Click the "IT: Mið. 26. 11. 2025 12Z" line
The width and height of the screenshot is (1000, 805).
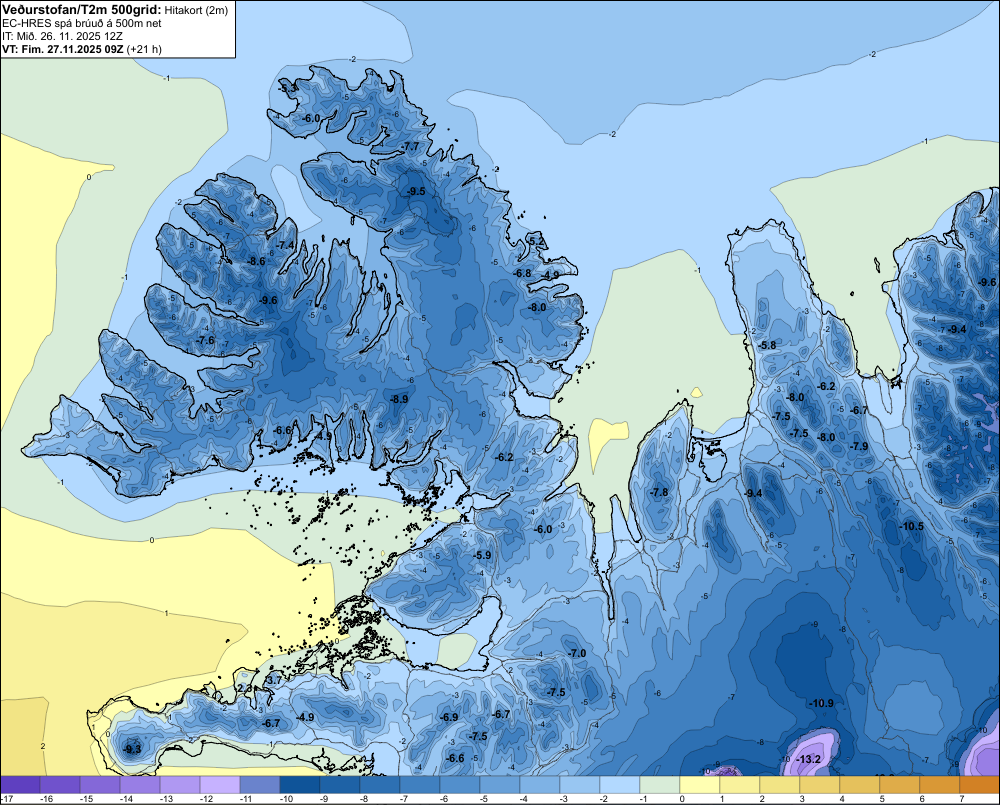pyautogui.click(x=62, y=36)
